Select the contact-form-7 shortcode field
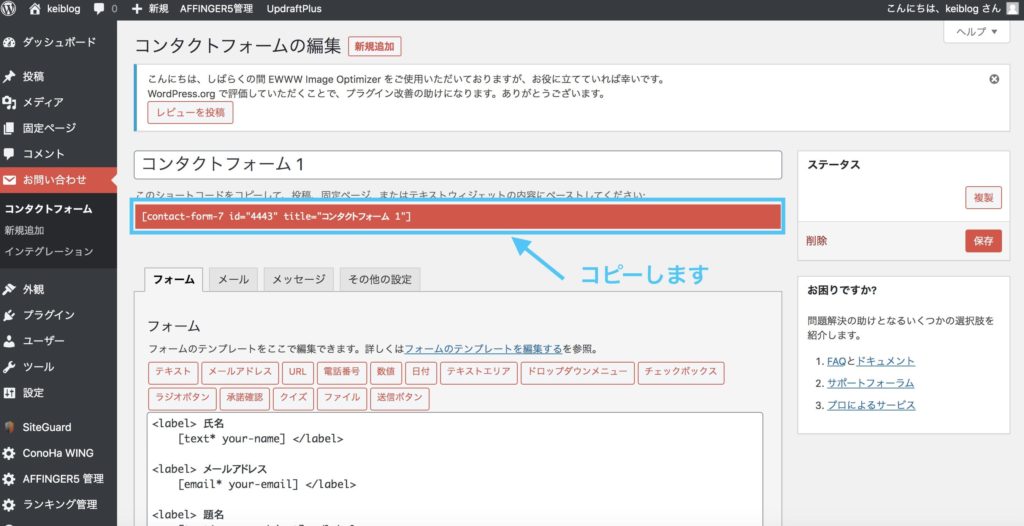The height and width of the screenshot is (526, 1024). point(458,216)
